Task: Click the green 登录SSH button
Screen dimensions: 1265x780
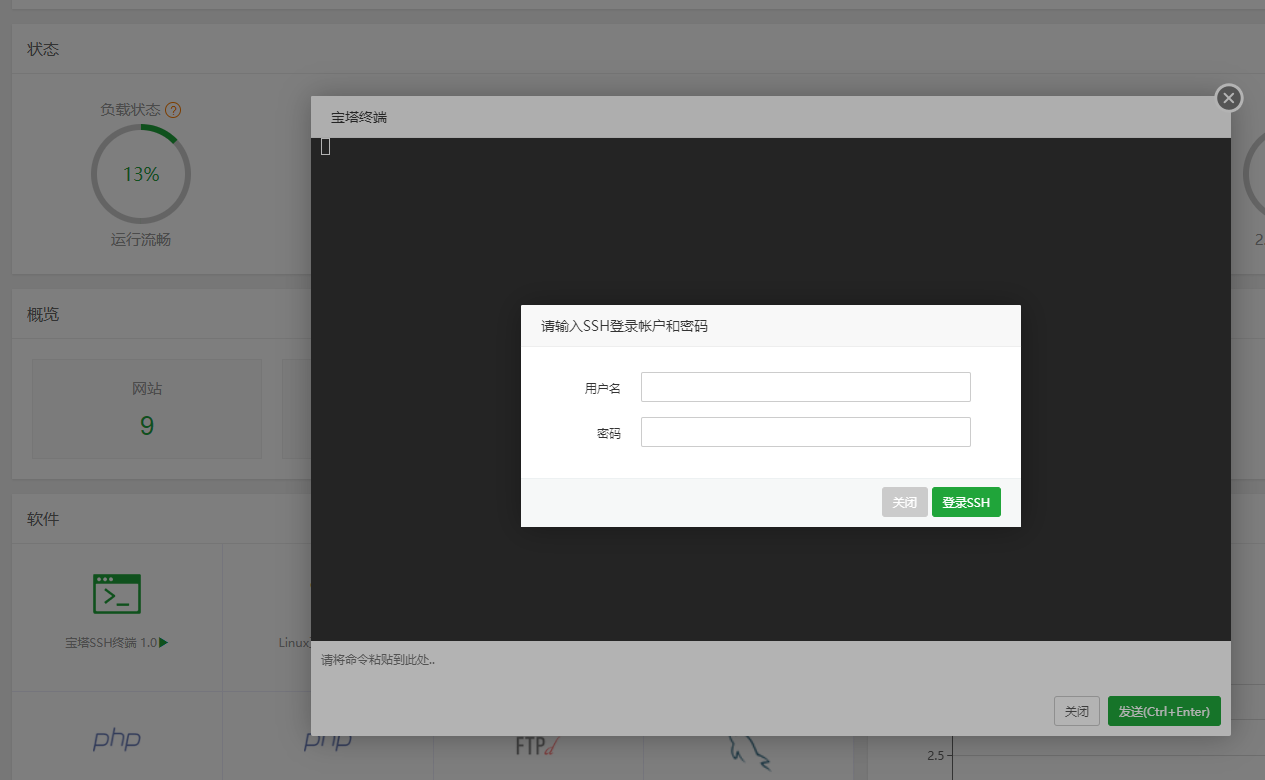Action: click(966, 502)
